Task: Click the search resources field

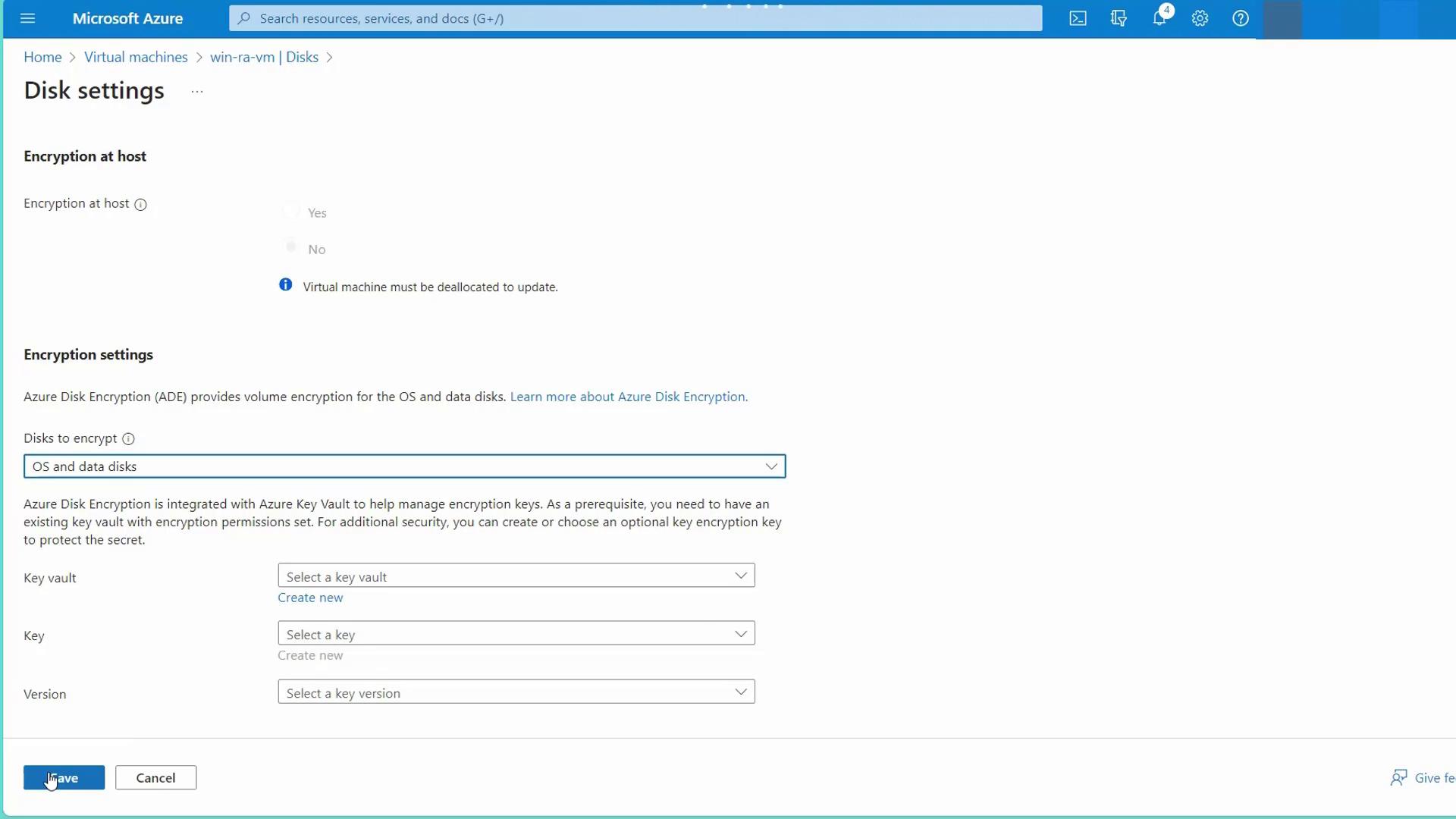Action: pos(635,18)
